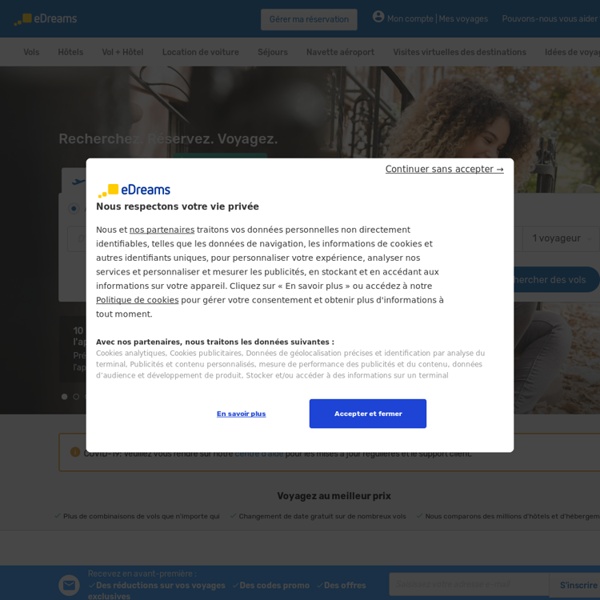This screenshot has width=600, height=600.
Task: Open the Politique de cookies link
Action: 137,300
